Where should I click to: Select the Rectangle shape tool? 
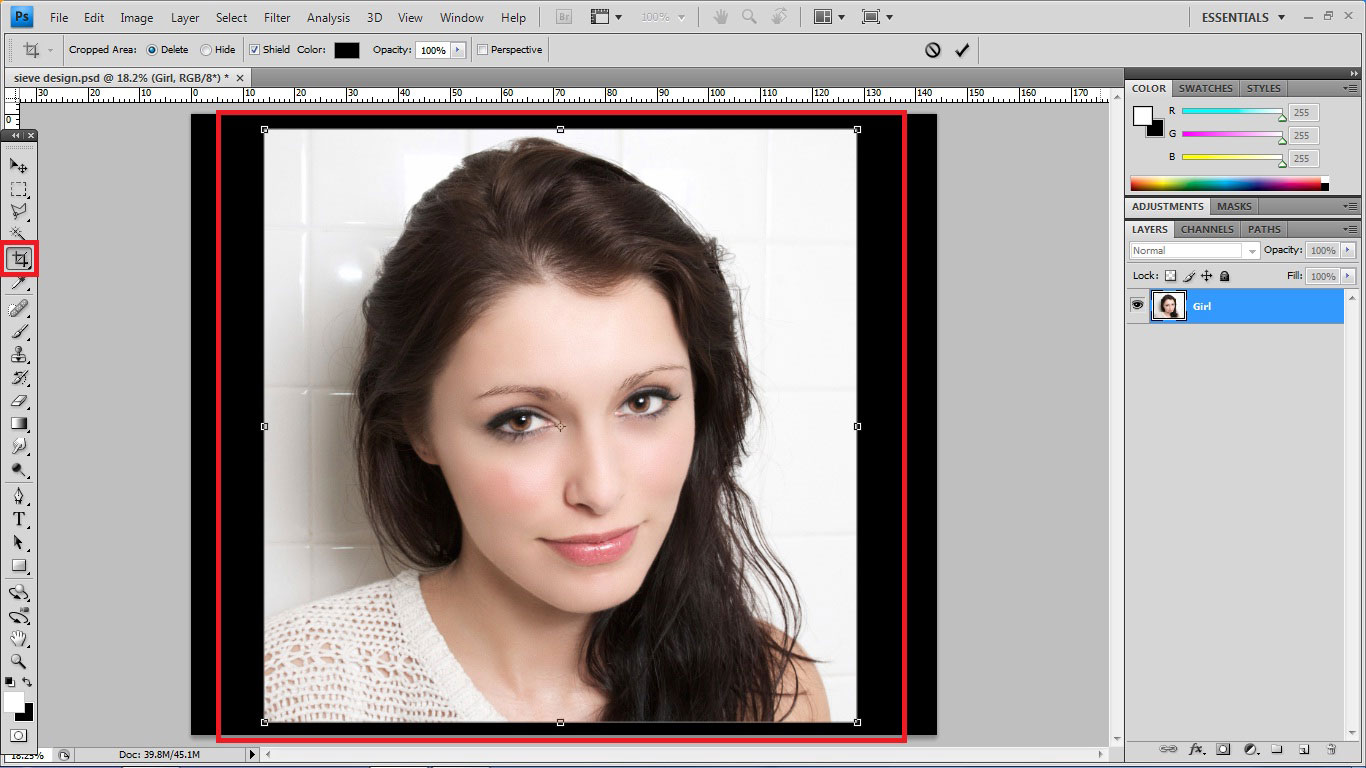pyautogui.click(x=19, y=565)
